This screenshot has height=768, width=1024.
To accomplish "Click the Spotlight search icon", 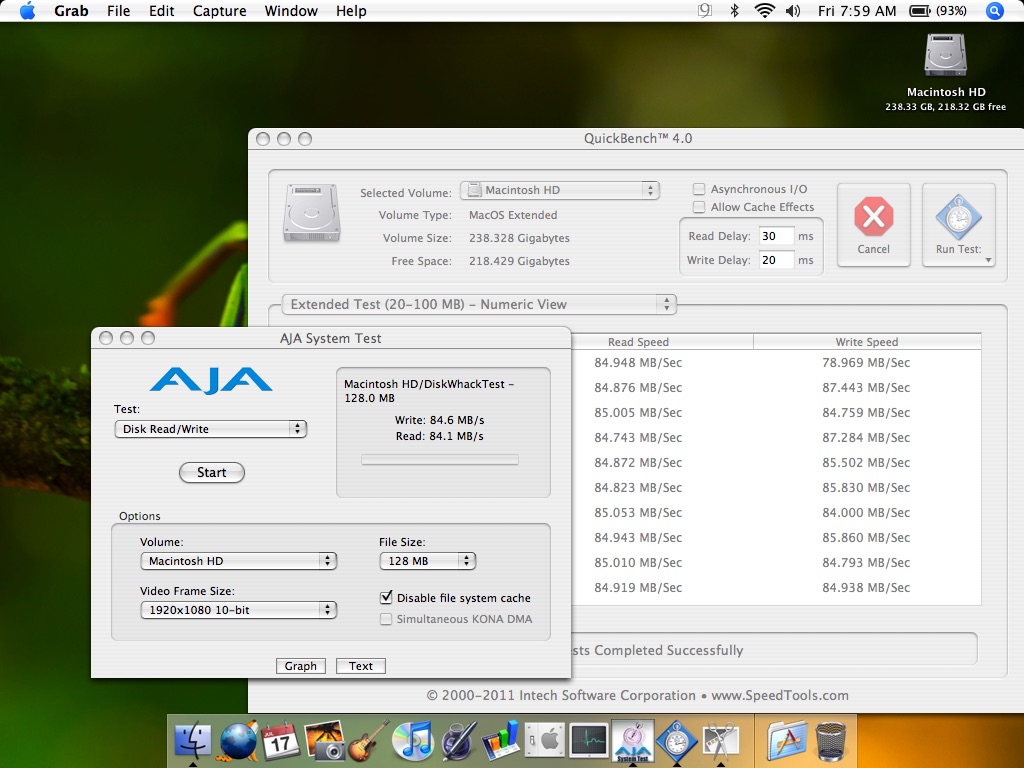I will pyautogui.click(x=994, y=11).
